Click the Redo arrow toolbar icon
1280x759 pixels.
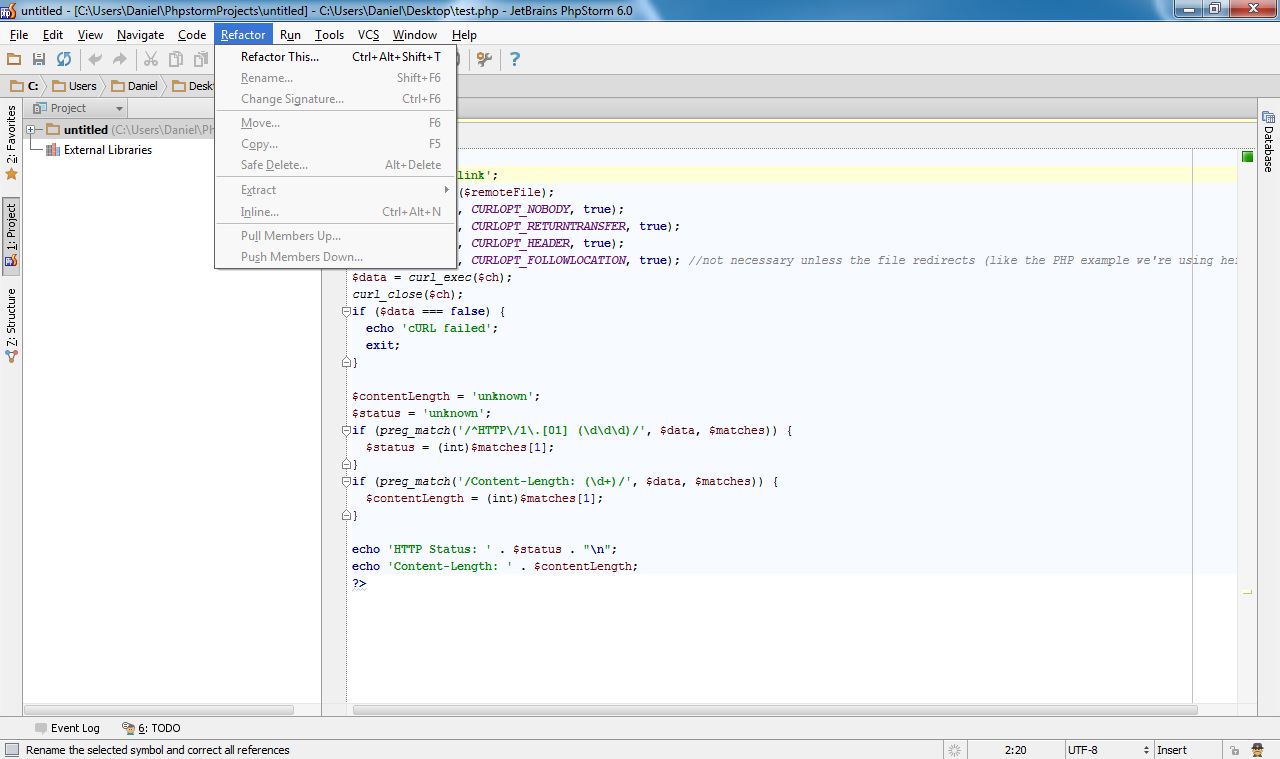[120, 60]
